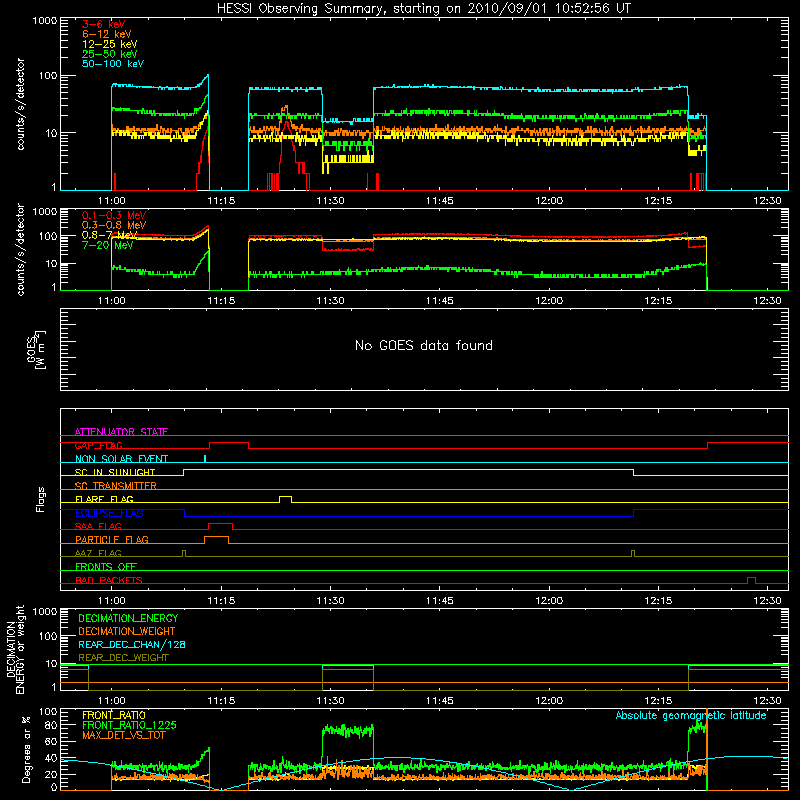Click the red BAD_PACKETS pulse on the timeline
The image size is (800, 800).
752,580
